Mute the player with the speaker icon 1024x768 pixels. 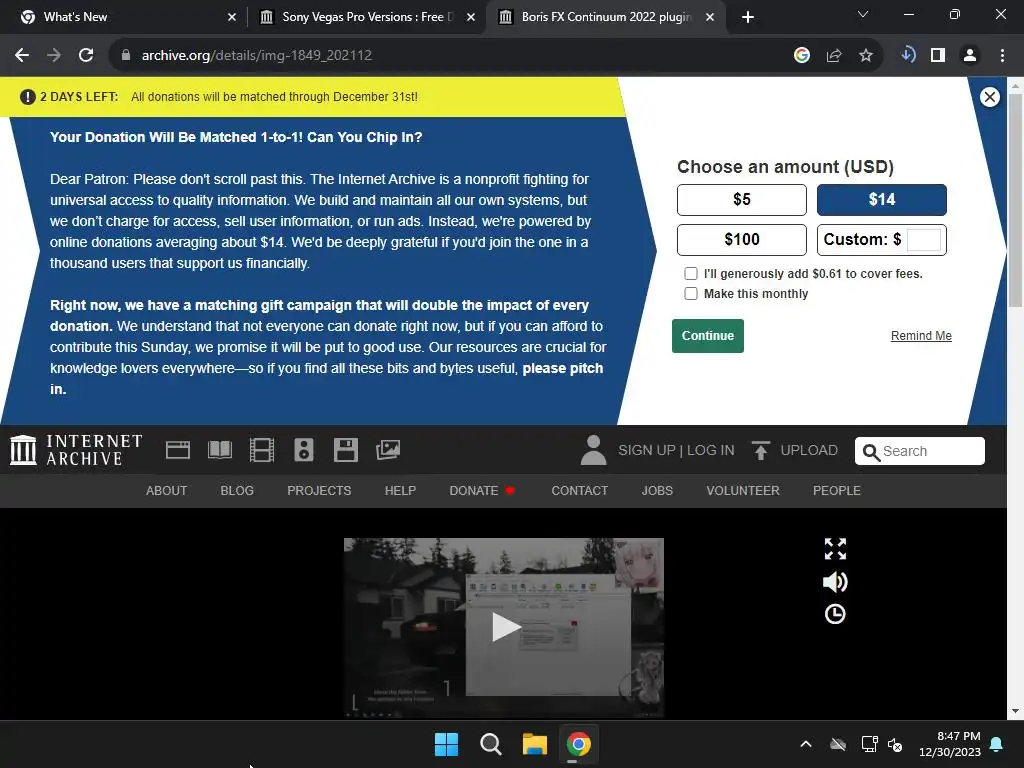coord(835,581)
